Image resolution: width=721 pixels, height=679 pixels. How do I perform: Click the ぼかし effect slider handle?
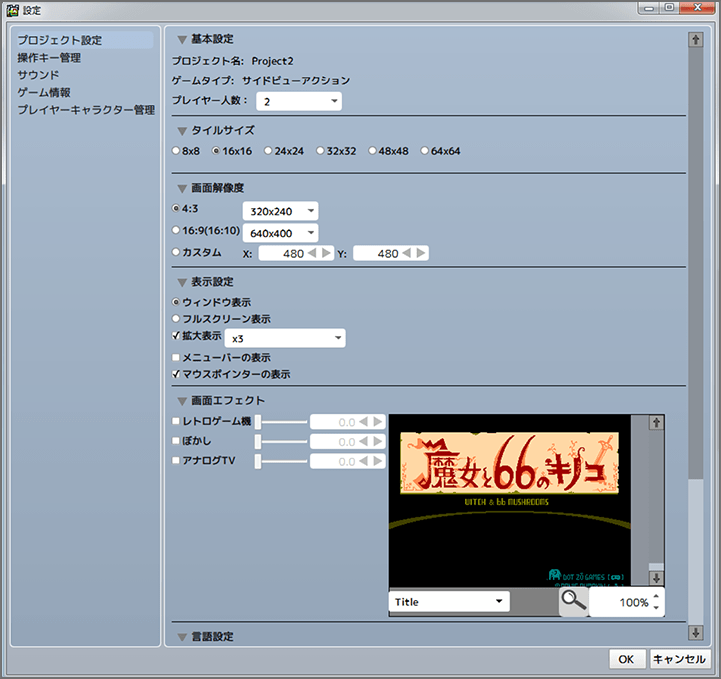258,441
